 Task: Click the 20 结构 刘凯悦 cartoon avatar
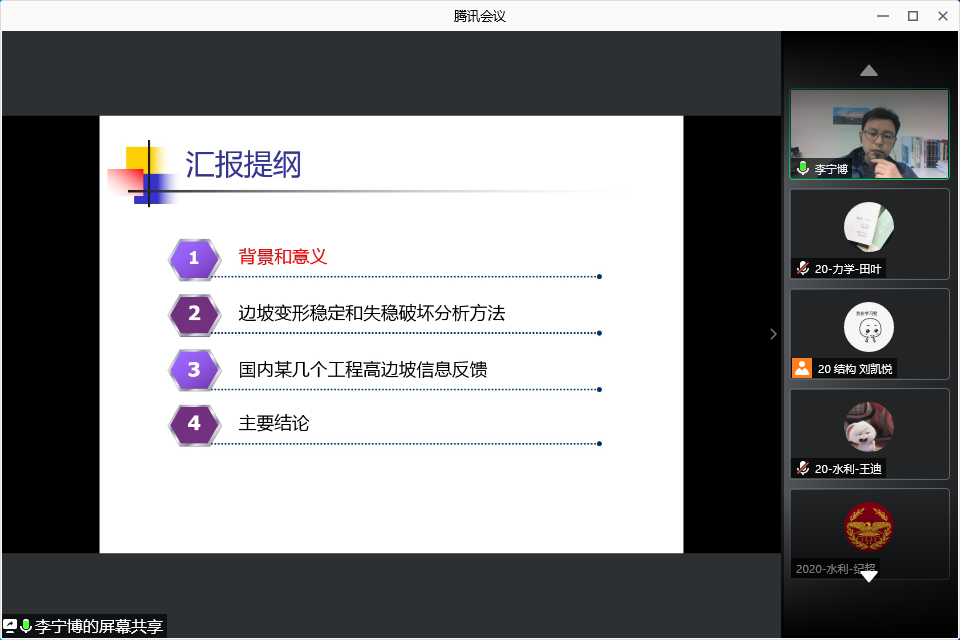[868, 326]
